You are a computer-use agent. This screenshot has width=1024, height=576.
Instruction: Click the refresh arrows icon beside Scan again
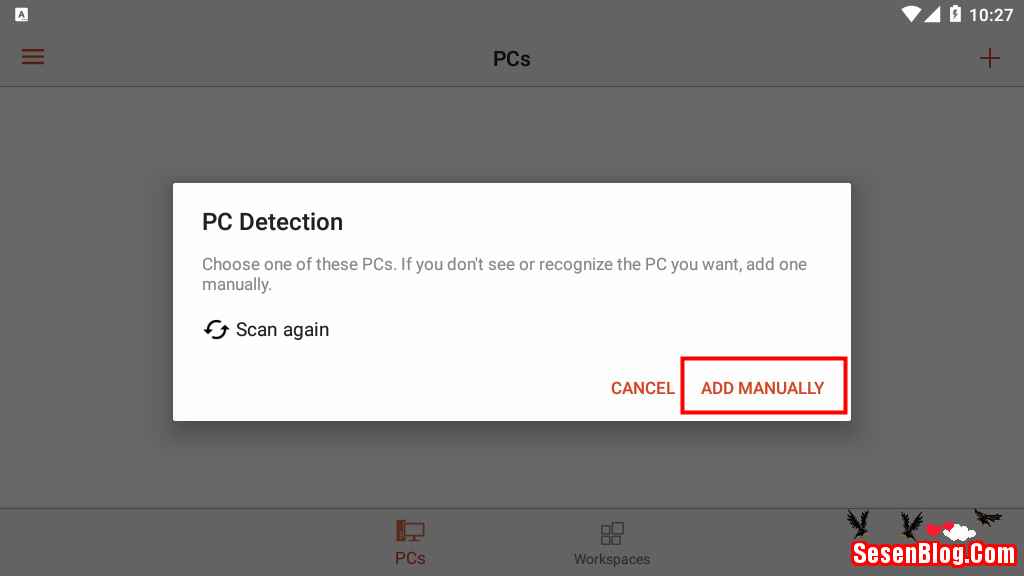[216, 330]
